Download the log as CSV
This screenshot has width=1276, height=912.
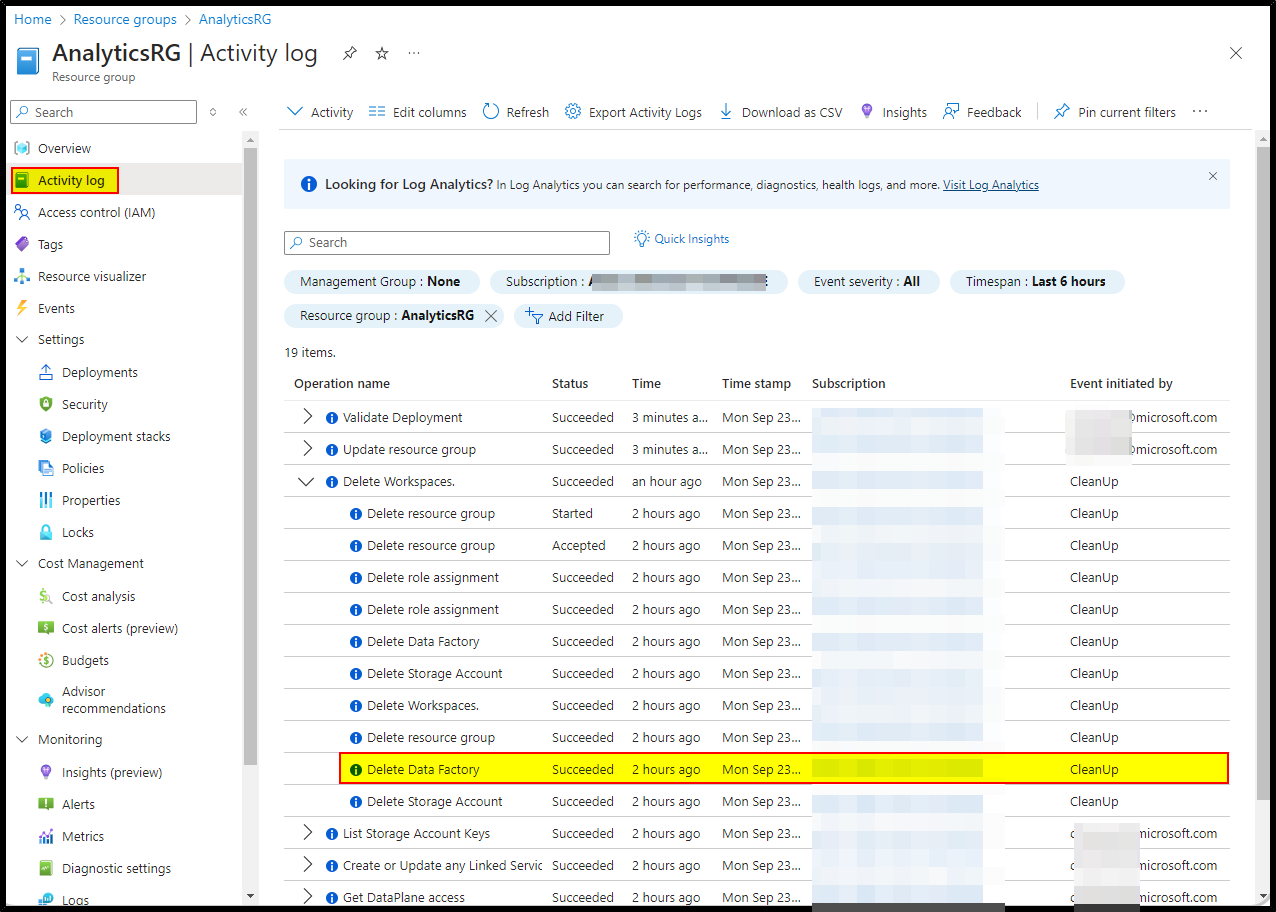[x=780, y=112]
